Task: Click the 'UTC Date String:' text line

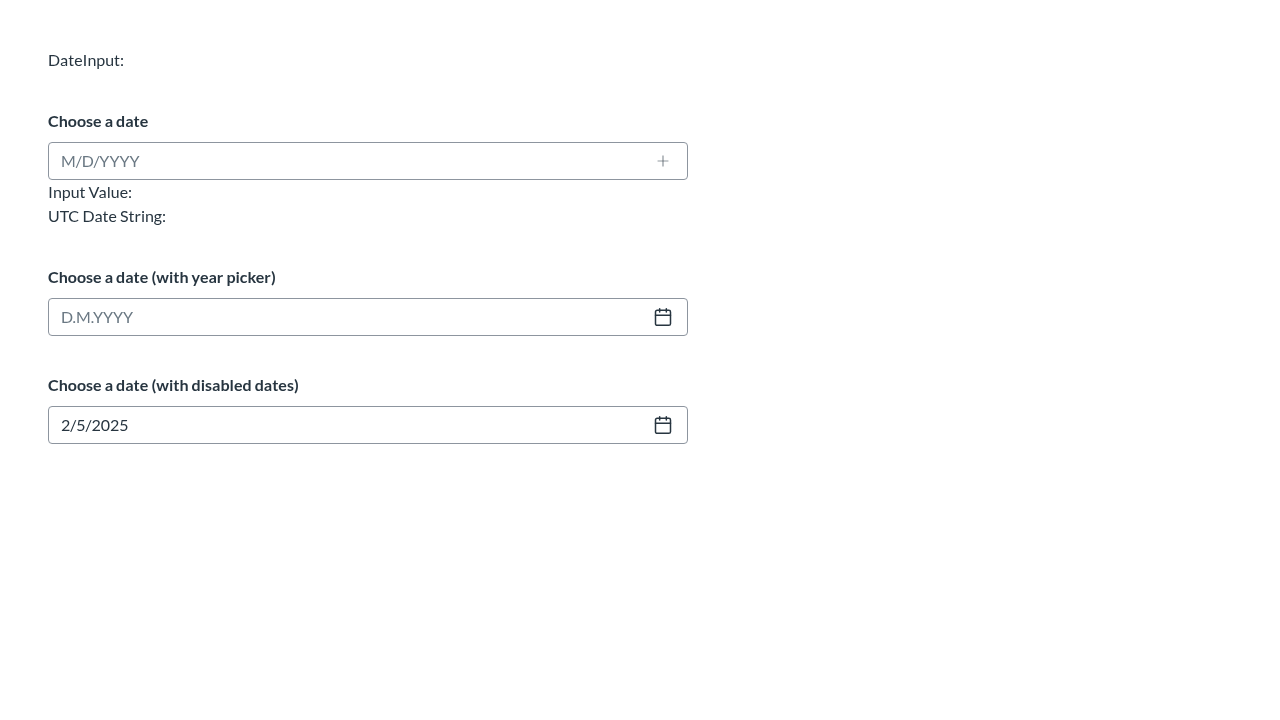Action: tap(107, 216)
